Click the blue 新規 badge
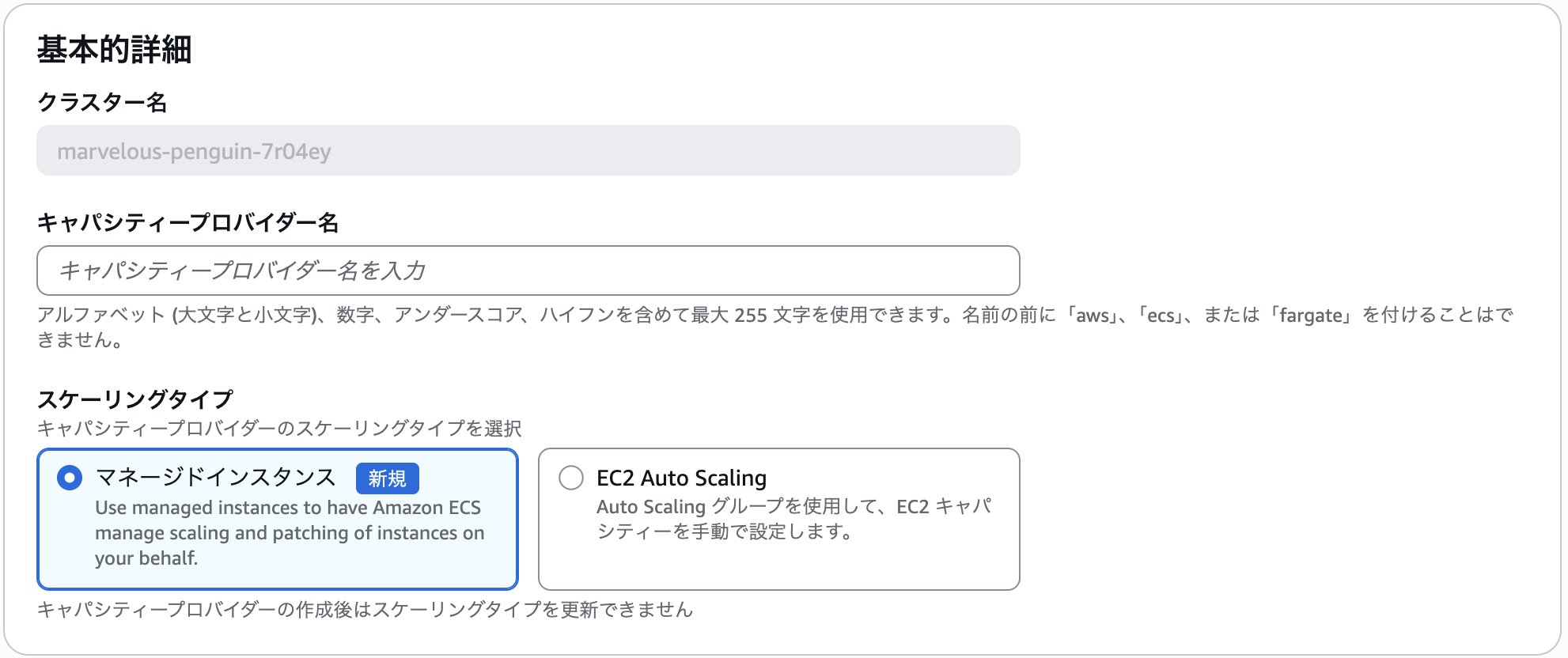The image size is (1568, 658). coord(387,478)
